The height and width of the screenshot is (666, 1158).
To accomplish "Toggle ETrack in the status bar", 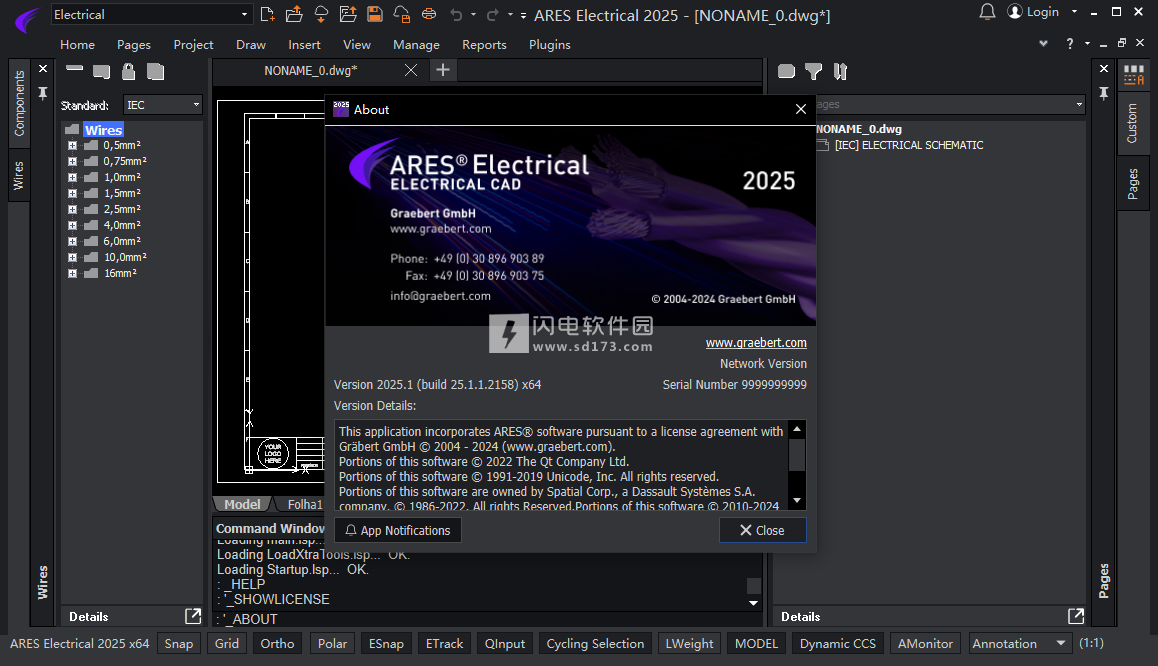I will pyautogui.click(x=445, y=644).
